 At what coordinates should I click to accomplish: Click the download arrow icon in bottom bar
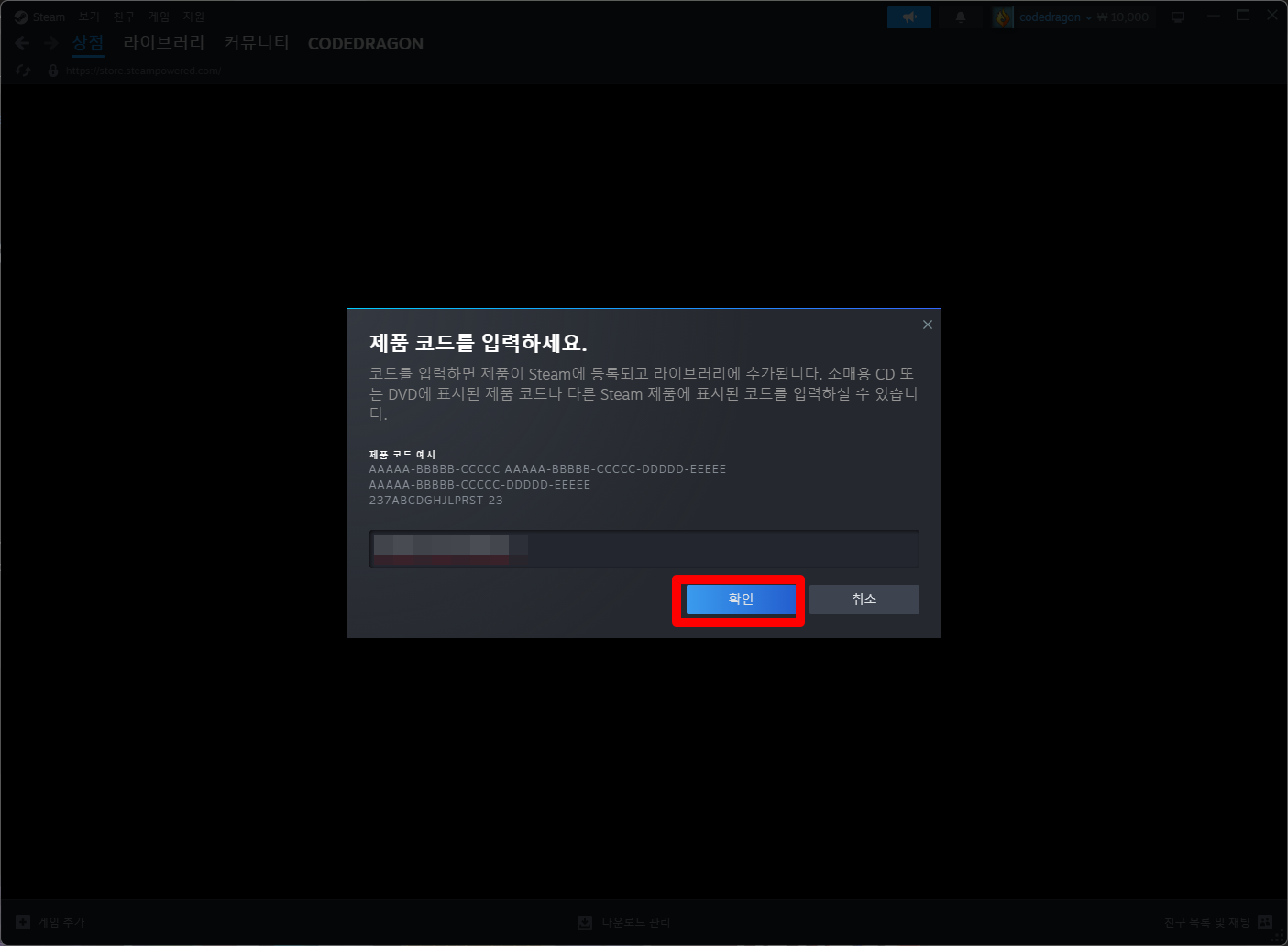(585, 922)
